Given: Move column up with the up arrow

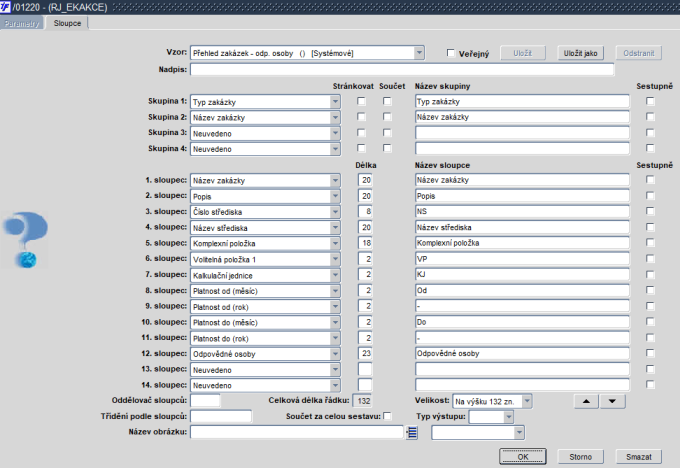Looking at the screenshot, I should pyautogui.click(x=586, y=402).
